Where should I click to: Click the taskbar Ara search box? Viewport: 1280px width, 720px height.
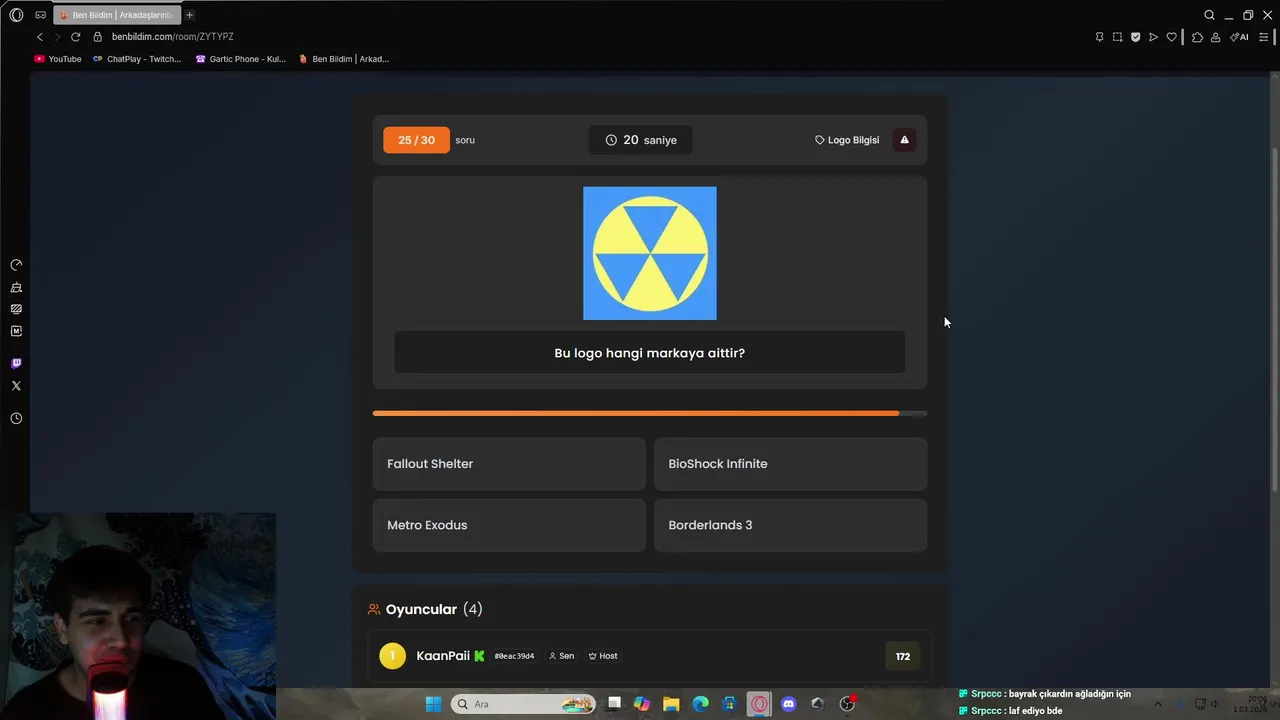pyautogui.click(x=523, y=704)
